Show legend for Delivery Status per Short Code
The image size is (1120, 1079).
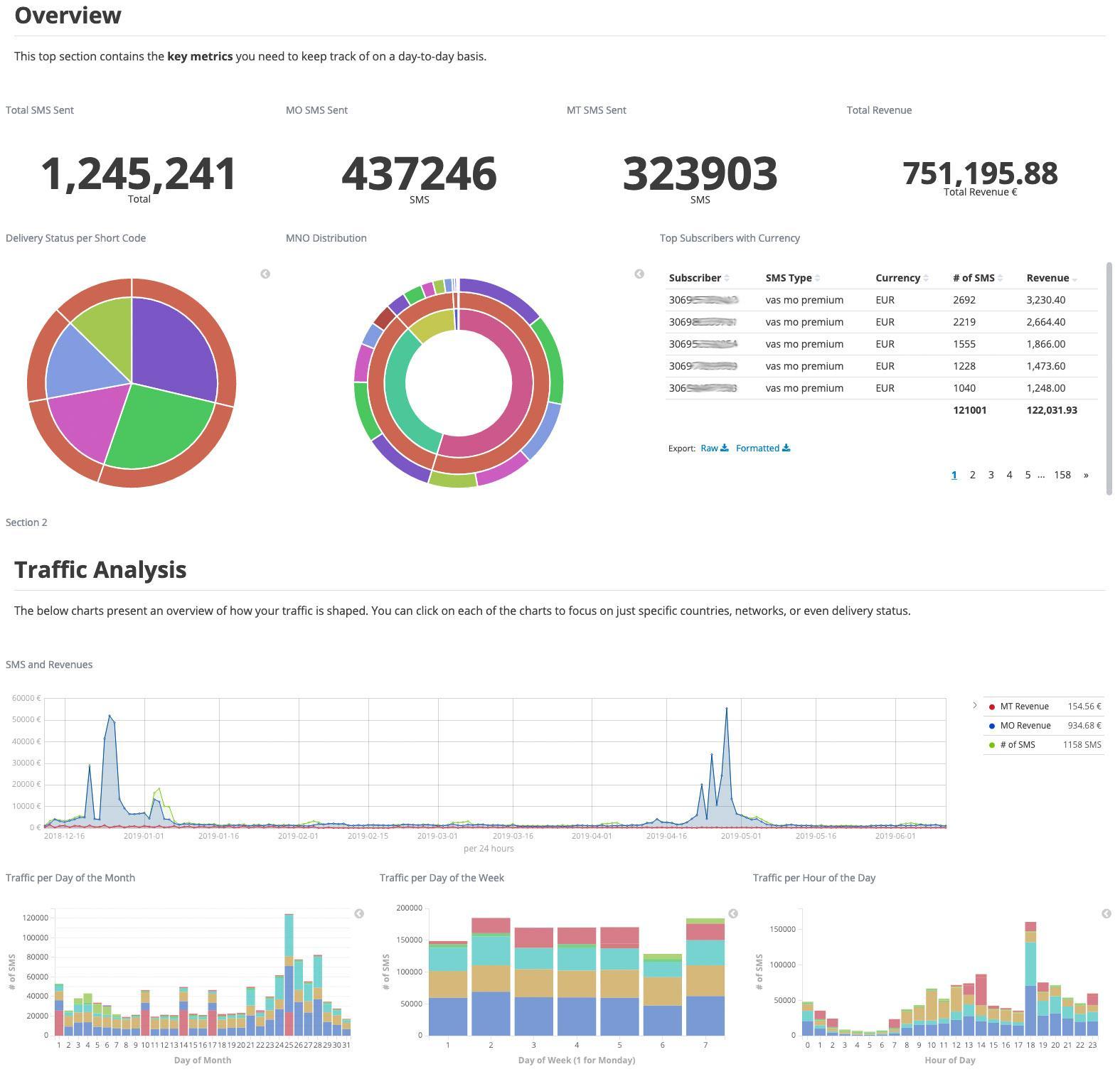click(x=265, y=274)
